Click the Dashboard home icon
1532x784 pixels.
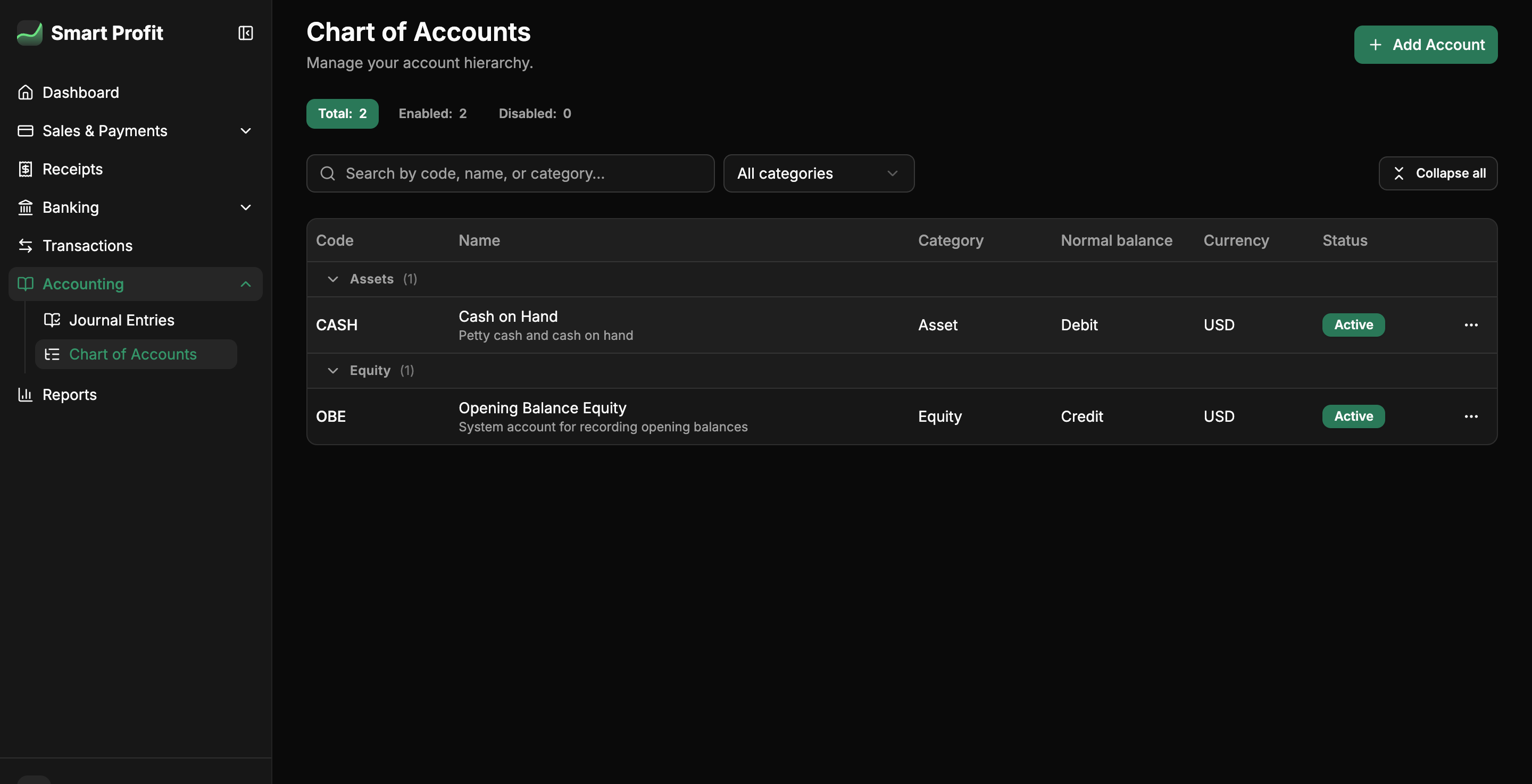coord(25,92)
